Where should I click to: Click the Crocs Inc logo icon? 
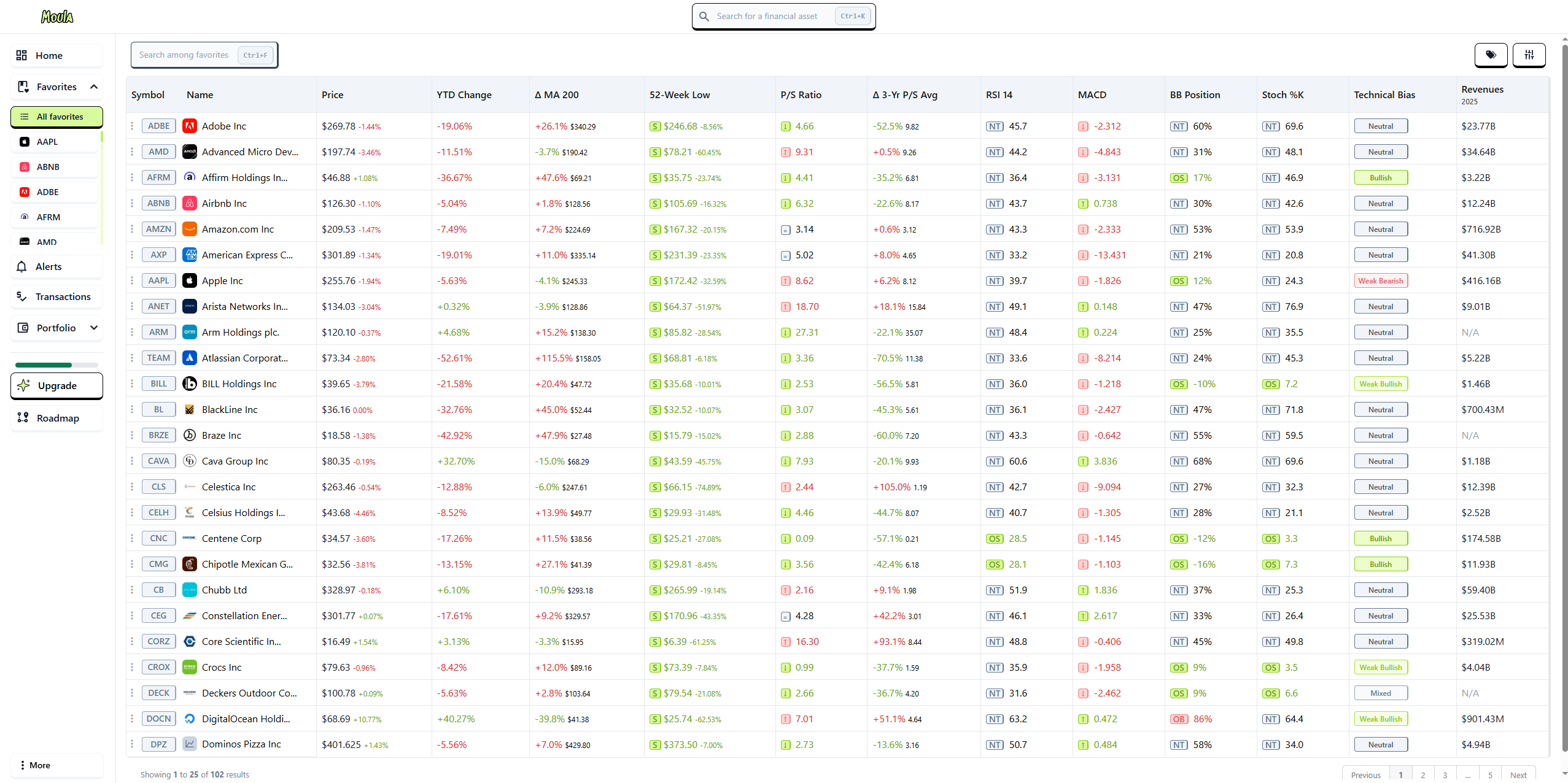[190, 667]
